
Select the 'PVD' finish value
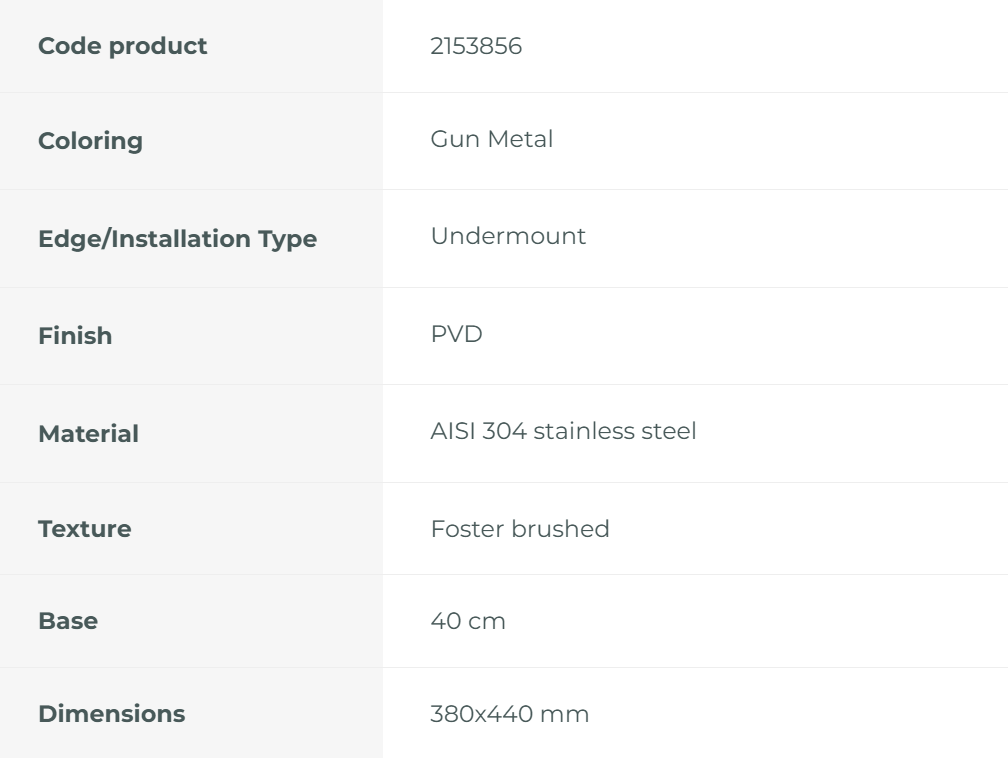(456, 335)
